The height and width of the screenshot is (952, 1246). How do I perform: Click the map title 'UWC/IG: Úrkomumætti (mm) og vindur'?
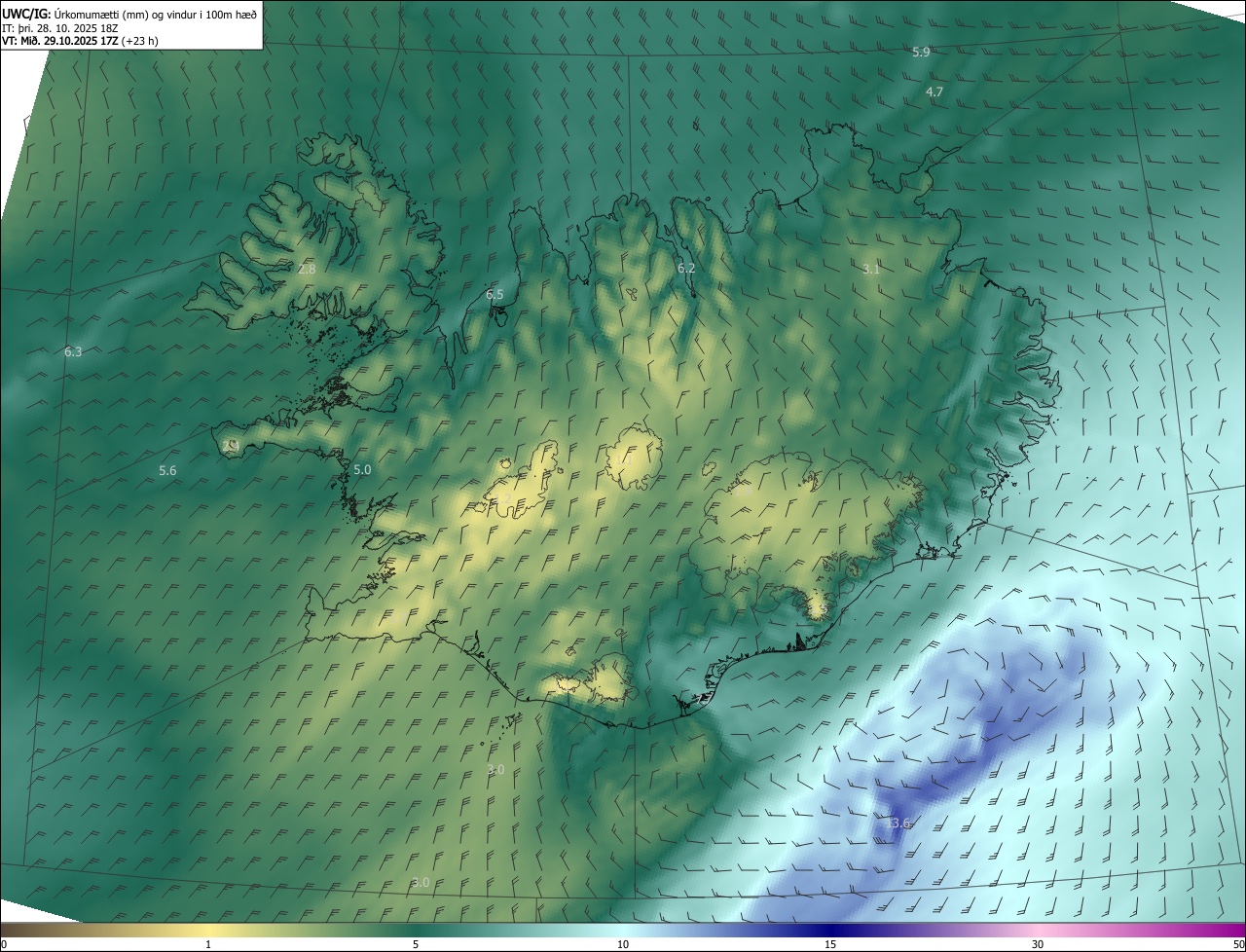pos(130,13)
